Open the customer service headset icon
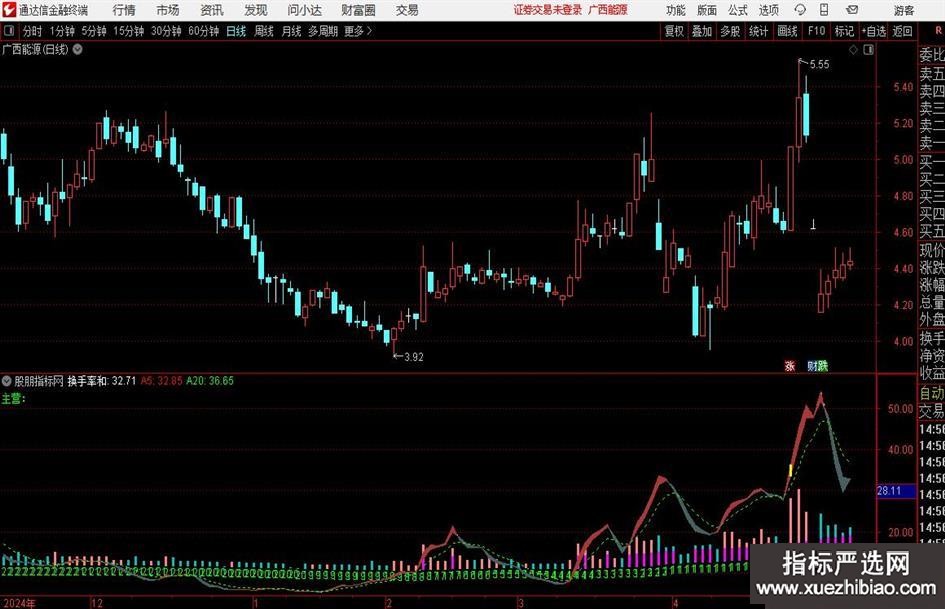Screen dimensions: 945x609 pos(800,10)
